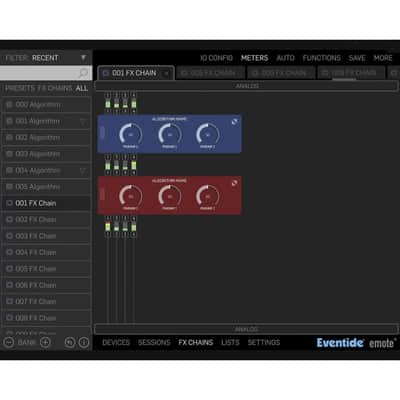
Task: Click the drag handle on red algorithm
Action: pos(102,195)
